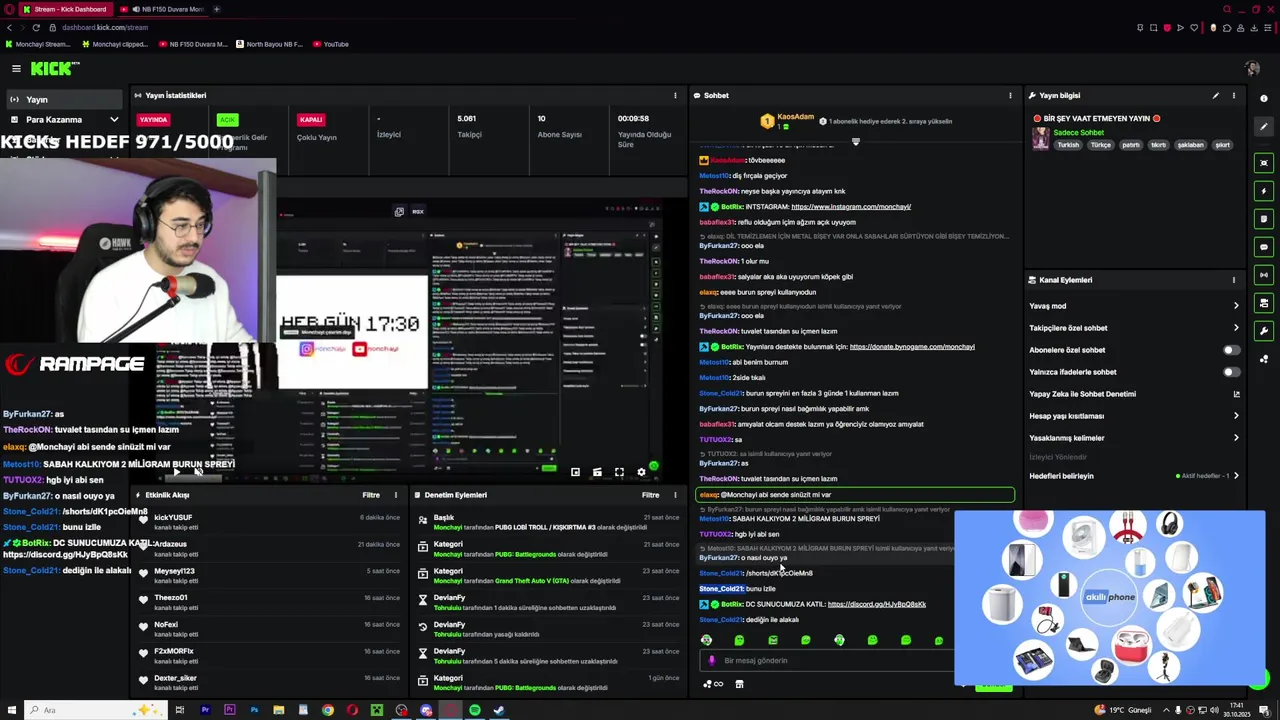1280x720 pixels.
Task: Click the akıllı phone ad overlay
Action: point(1110,597)
